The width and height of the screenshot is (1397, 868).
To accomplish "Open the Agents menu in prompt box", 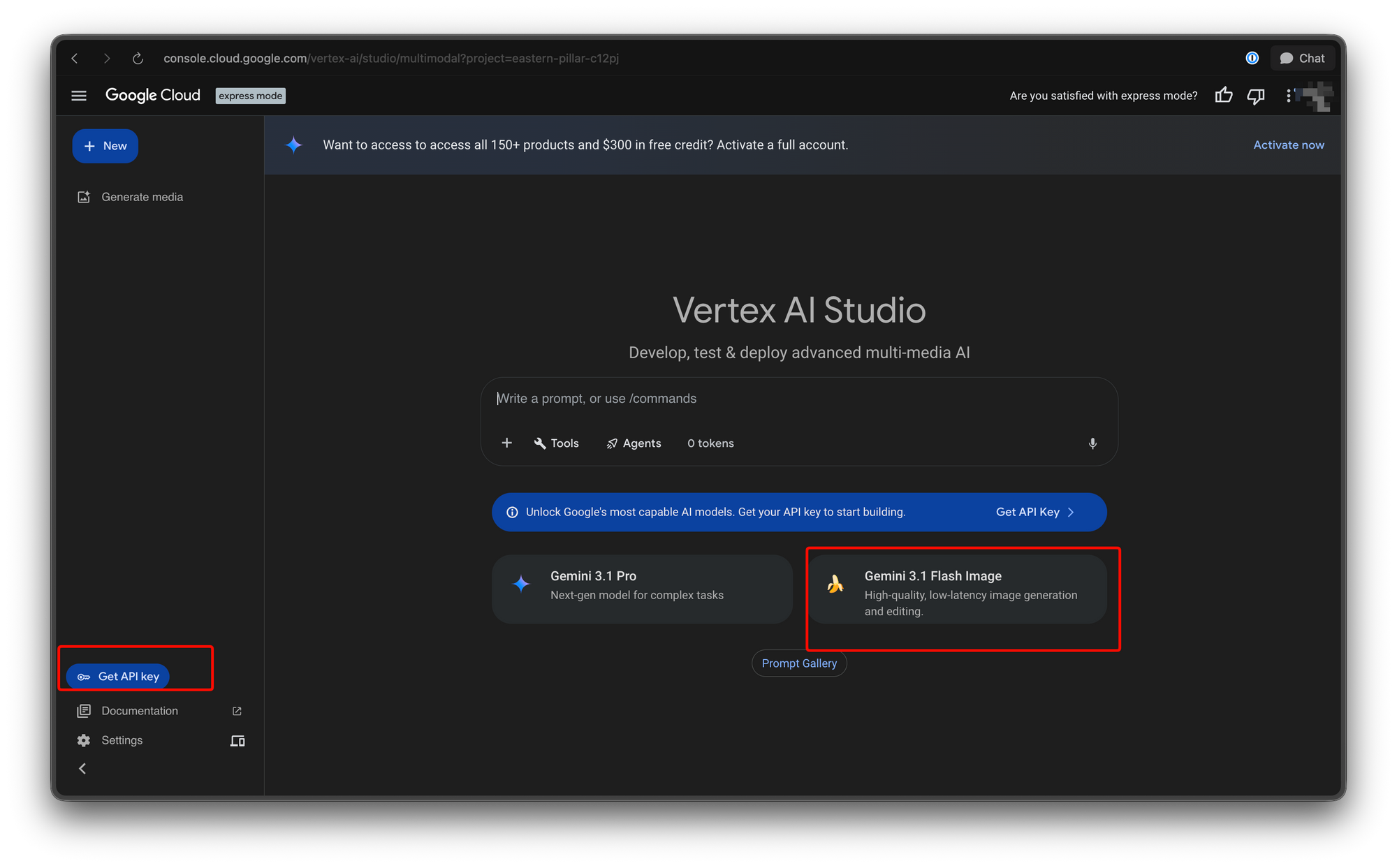I will (634, 443).
